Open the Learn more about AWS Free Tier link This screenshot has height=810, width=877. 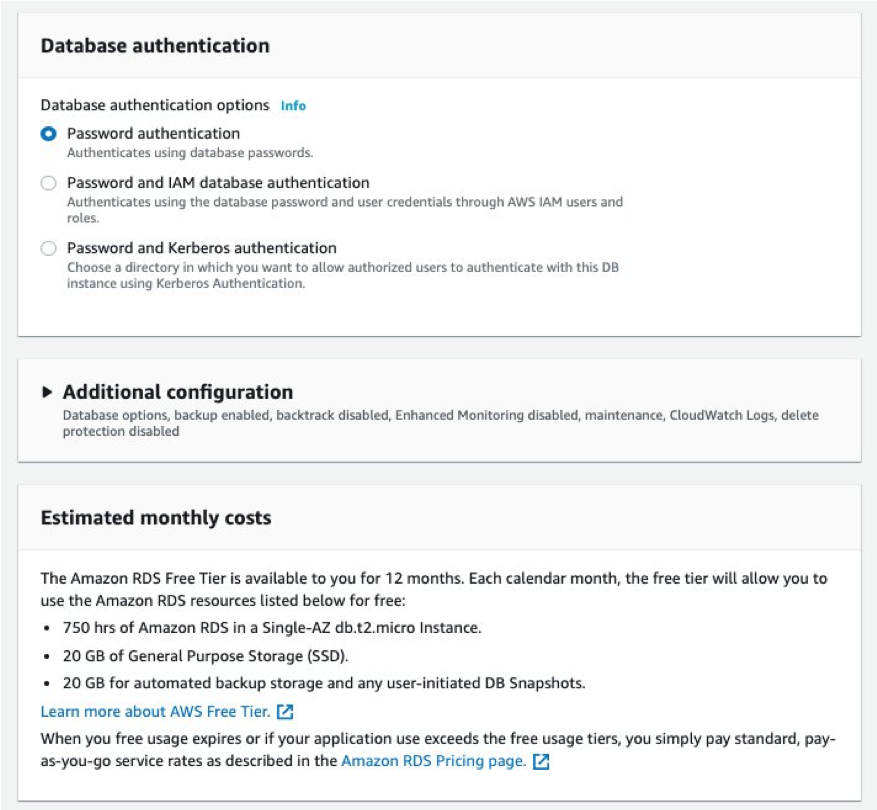click(155, 712)
